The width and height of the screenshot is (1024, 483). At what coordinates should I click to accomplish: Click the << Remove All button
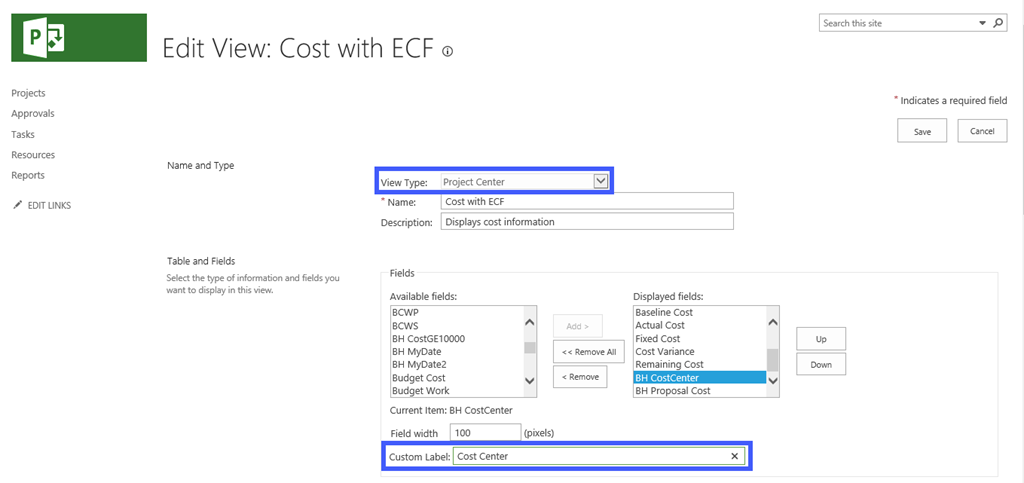click(589, 351)
